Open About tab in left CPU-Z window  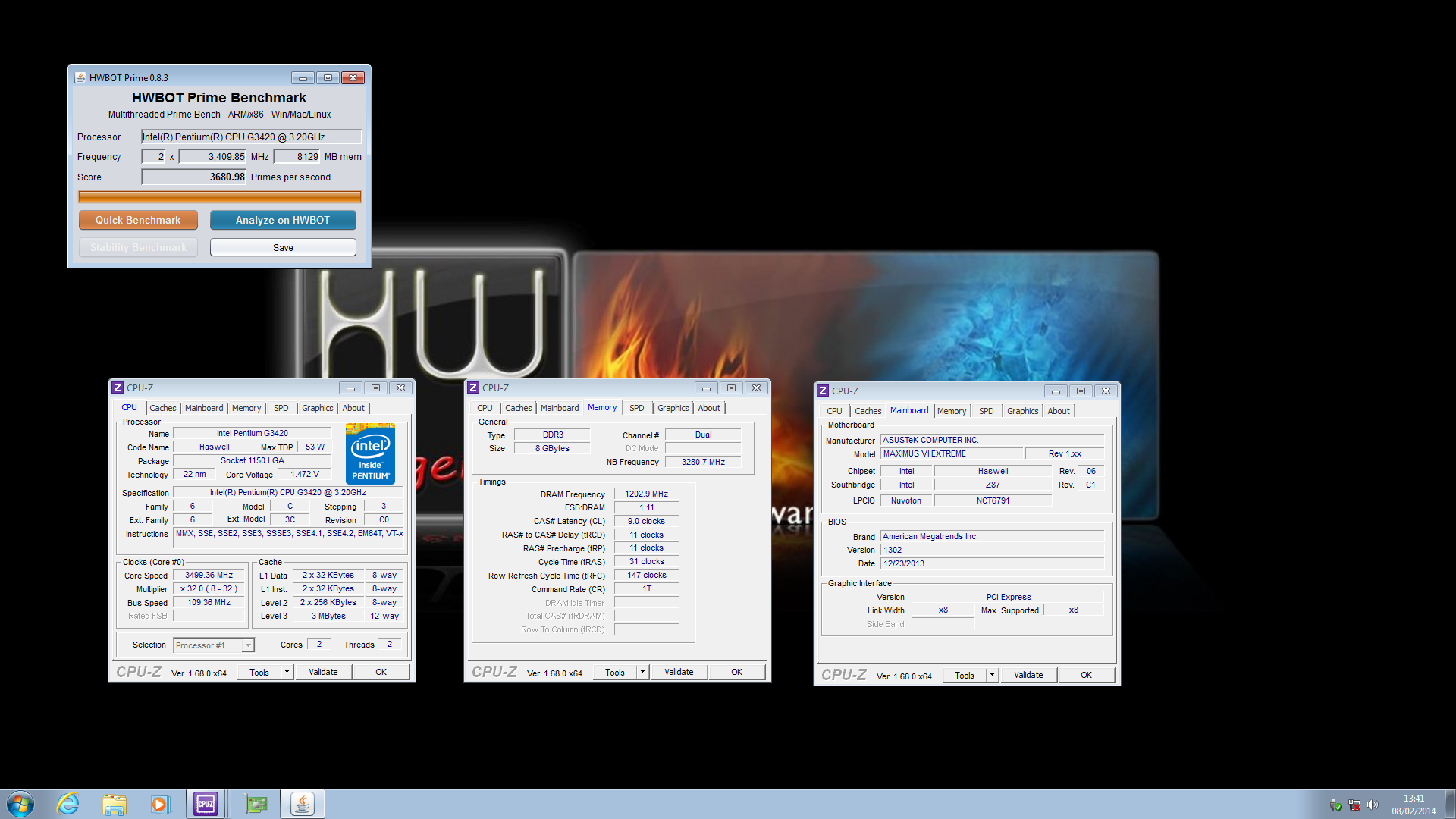tap(353, 408)
